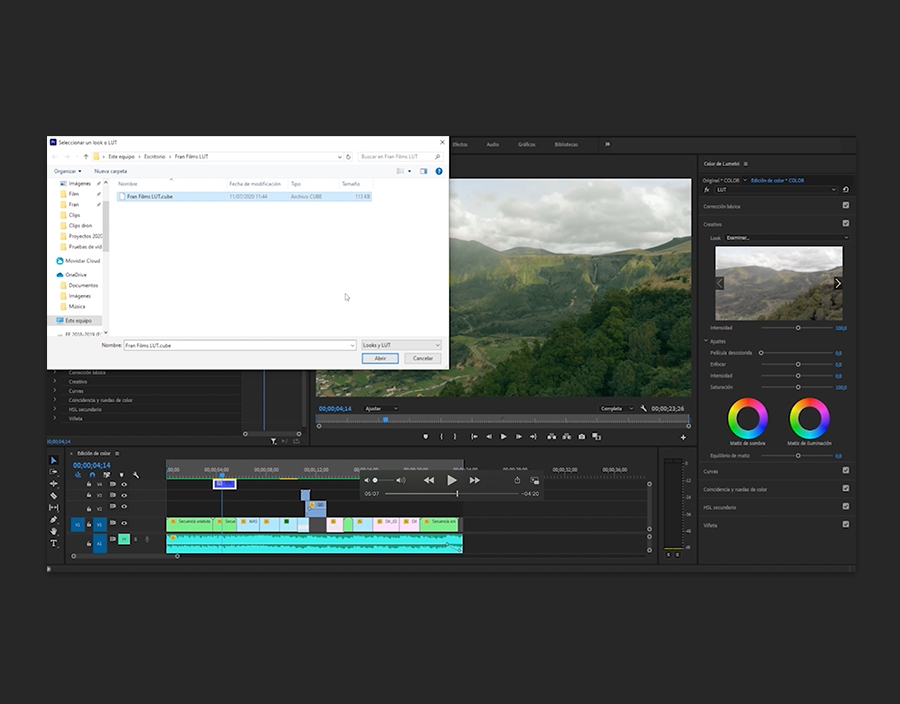Switch to the Audio workspace tab
Screen dimensions: 900x704
492,144
